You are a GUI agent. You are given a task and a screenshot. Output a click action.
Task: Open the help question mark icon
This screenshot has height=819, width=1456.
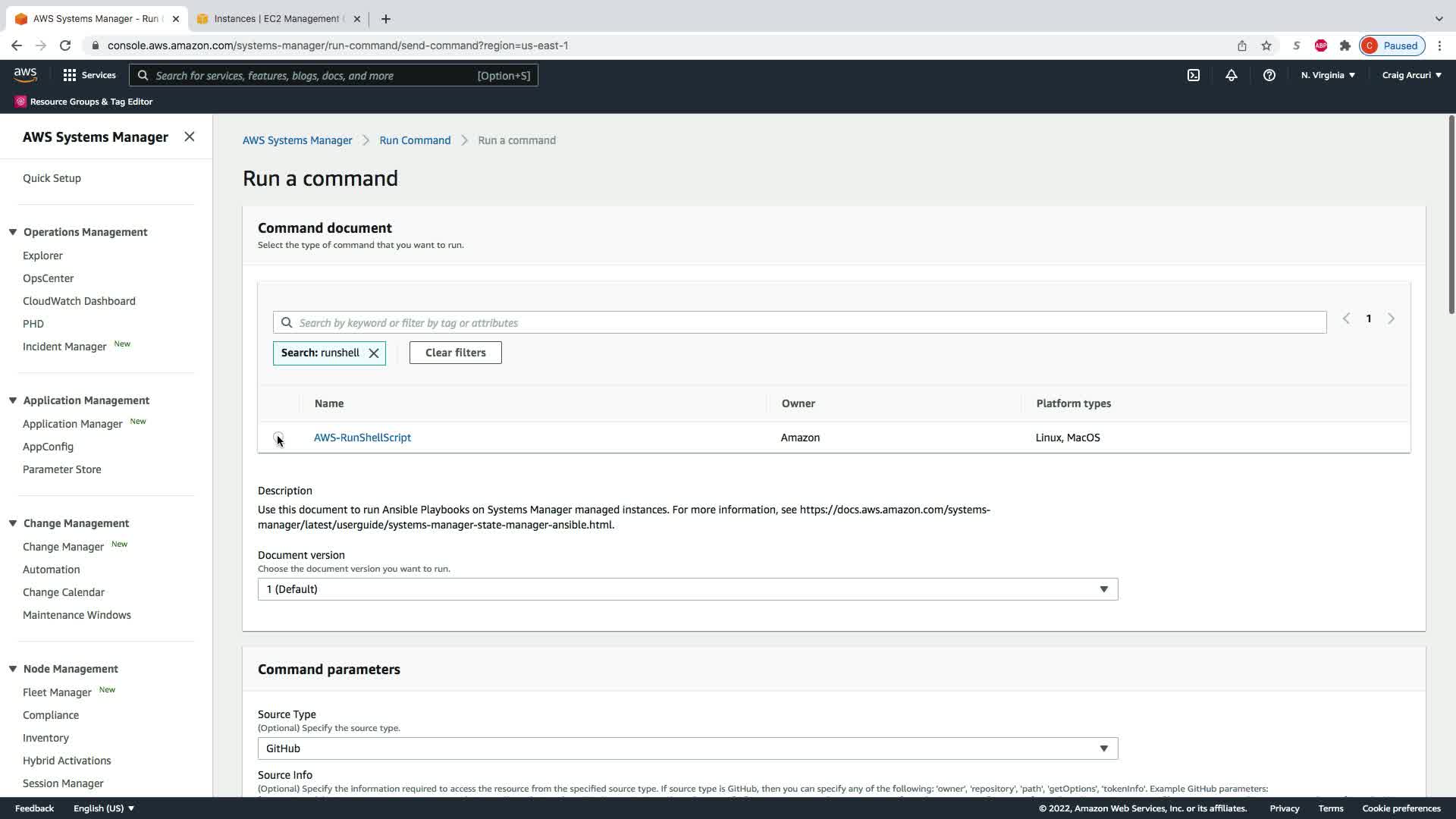pos(1269,75)
